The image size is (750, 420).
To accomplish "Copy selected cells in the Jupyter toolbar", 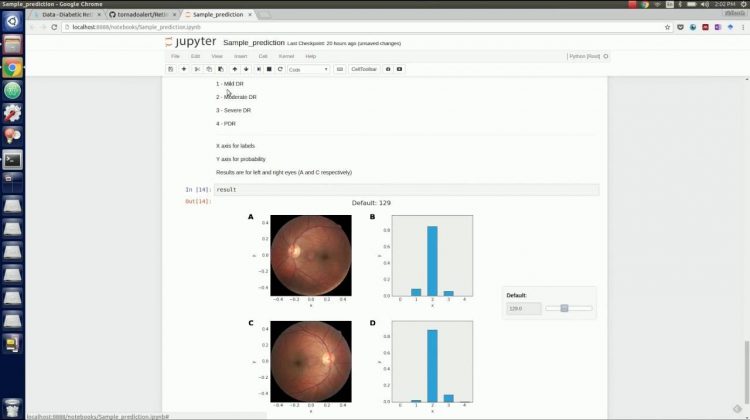I will tap(209, 69).
